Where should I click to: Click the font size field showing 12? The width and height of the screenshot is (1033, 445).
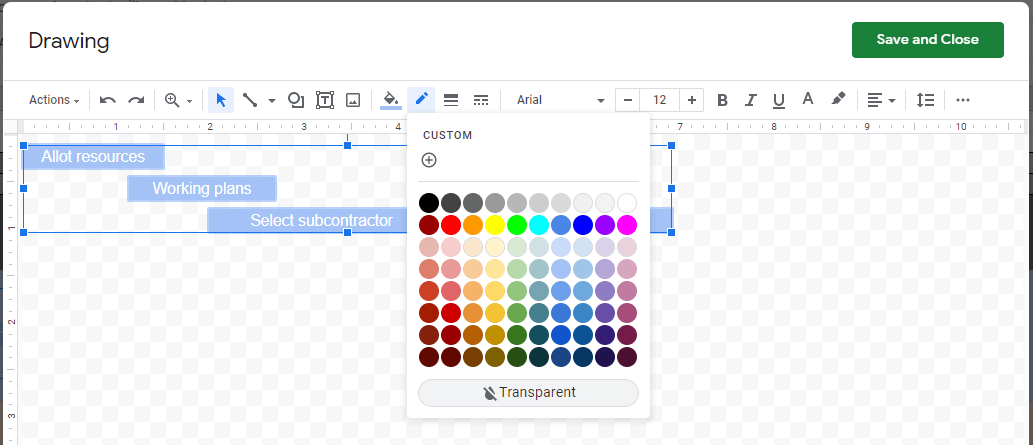(x=659, y=100)
